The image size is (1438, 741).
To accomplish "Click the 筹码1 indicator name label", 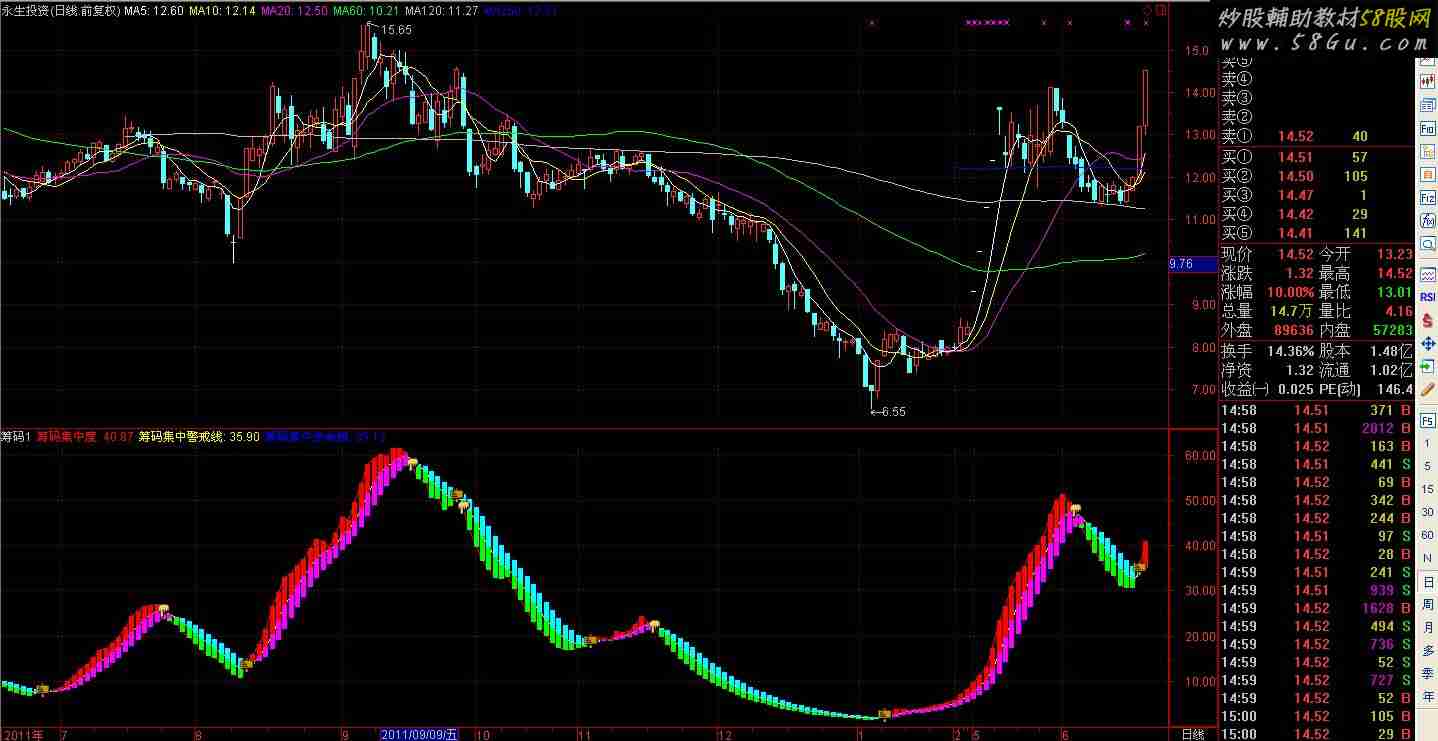I will tap(16, 437).
